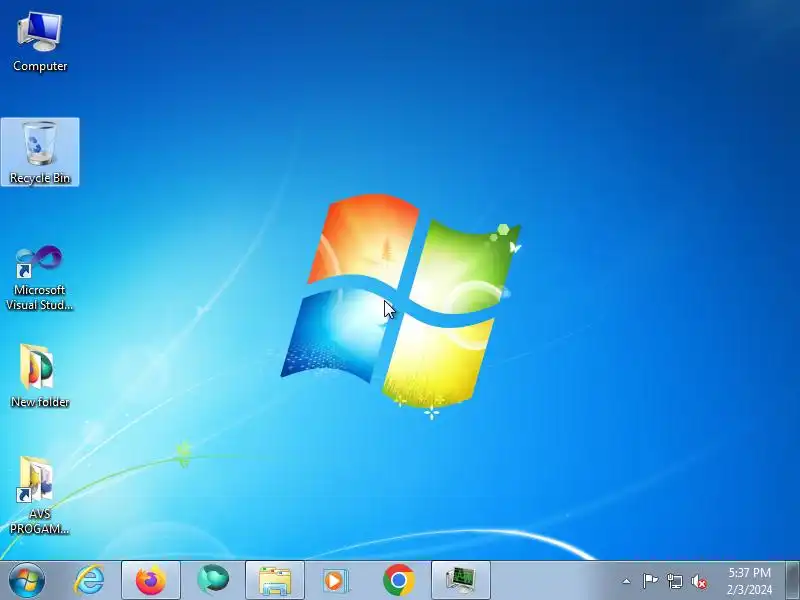This screenshot has width=800, height=600.
Task: Open the network status tray icon
Action: 674,581
